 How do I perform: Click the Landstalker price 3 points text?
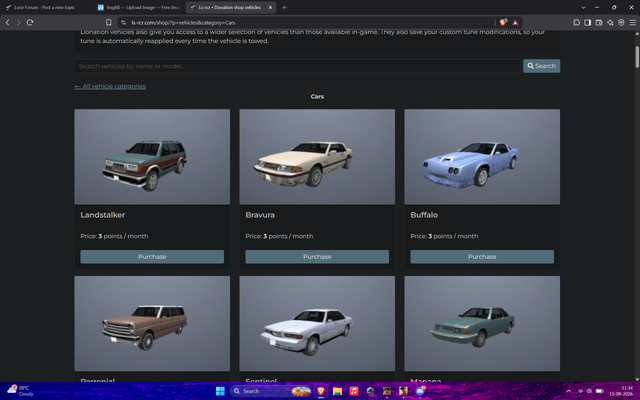(x=114, y=236)
